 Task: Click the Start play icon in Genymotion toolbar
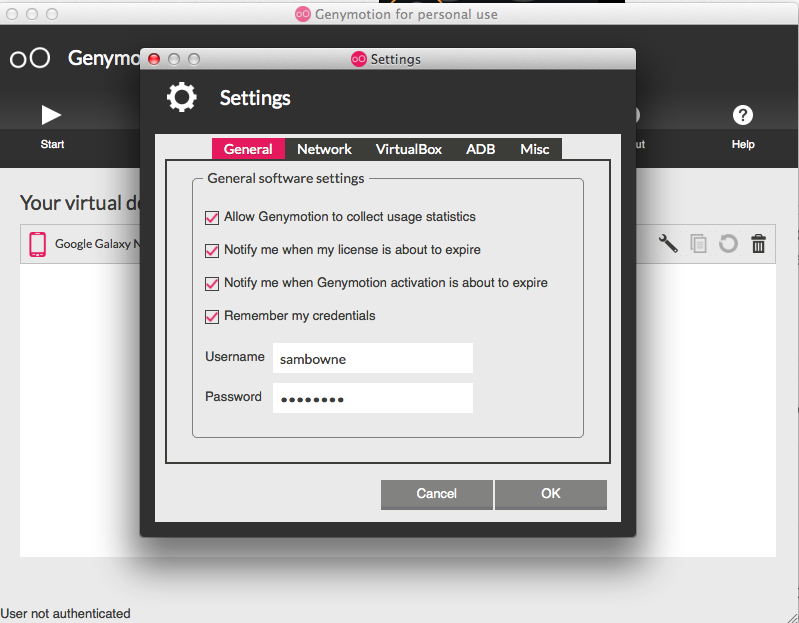pos(51,115)
